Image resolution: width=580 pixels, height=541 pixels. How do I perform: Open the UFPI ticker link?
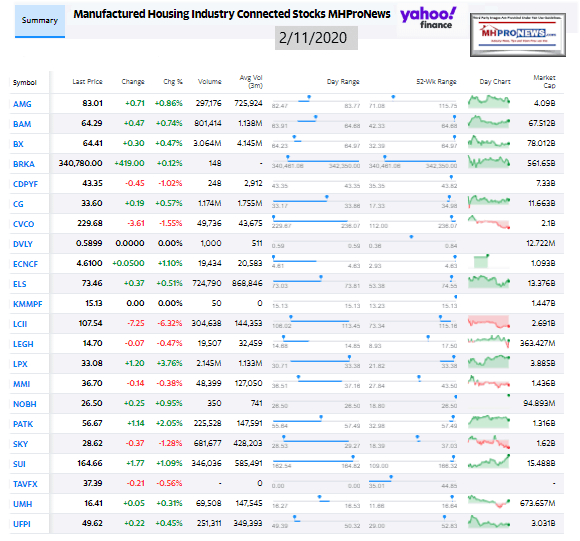[22, 524]
